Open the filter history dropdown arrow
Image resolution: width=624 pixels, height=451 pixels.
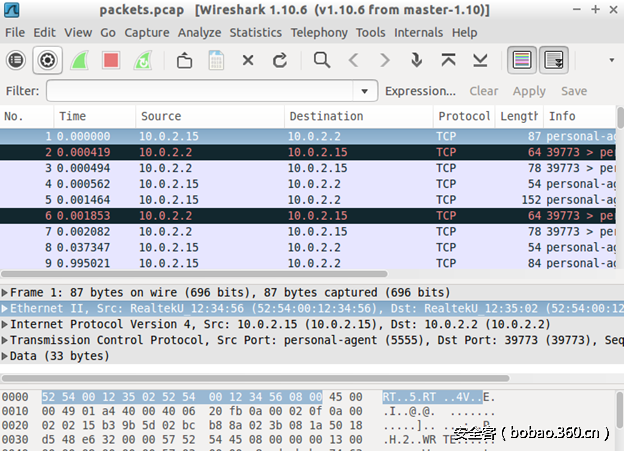(367, 91)
